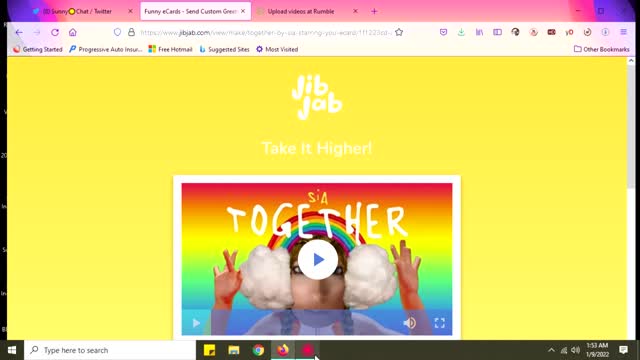Viewport: 640px width, 360px height.
Task: Show hidden system tray icons
Action: 551,350
